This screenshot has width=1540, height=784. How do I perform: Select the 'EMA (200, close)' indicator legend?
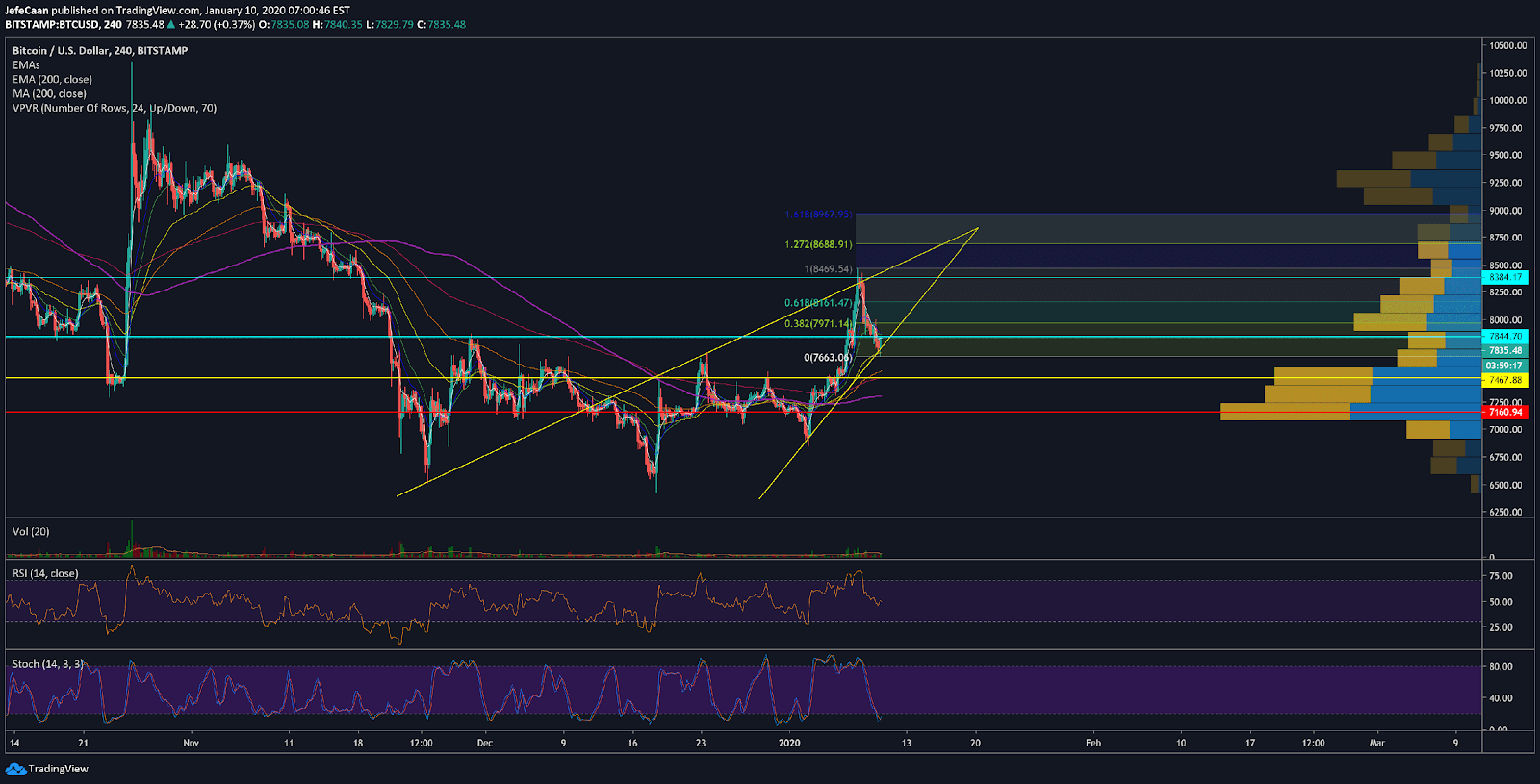point(52,79)
